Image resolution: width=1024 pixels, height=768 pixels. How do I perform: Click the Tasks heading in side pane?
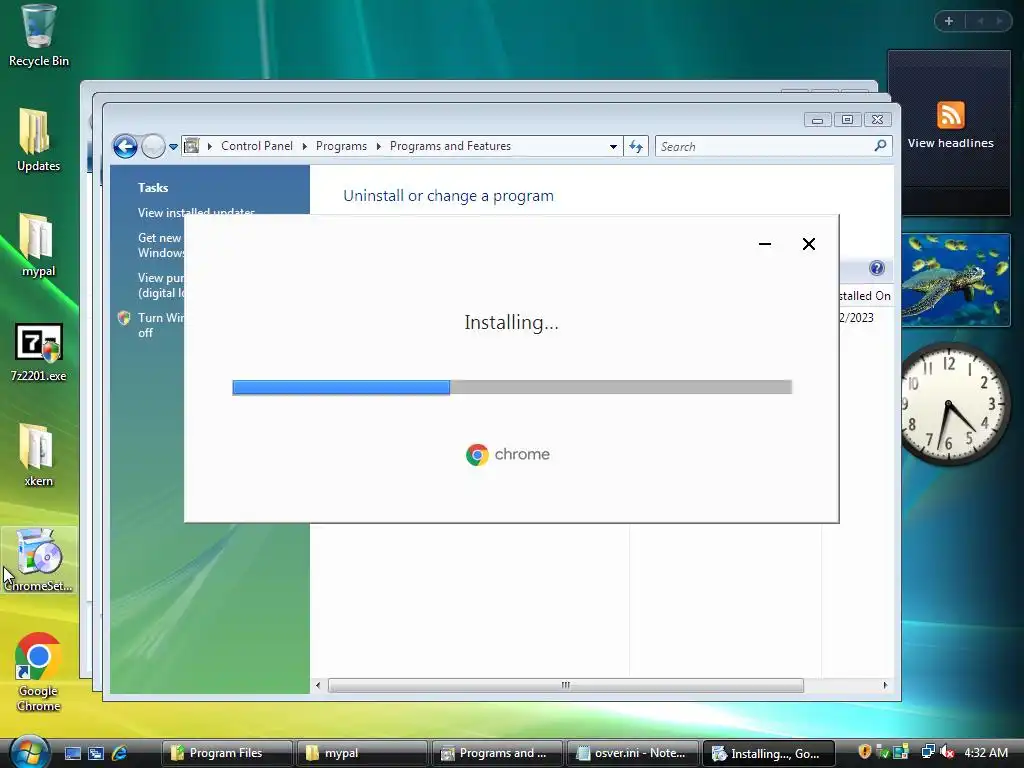pyautogui.click(x=153, y=187)
